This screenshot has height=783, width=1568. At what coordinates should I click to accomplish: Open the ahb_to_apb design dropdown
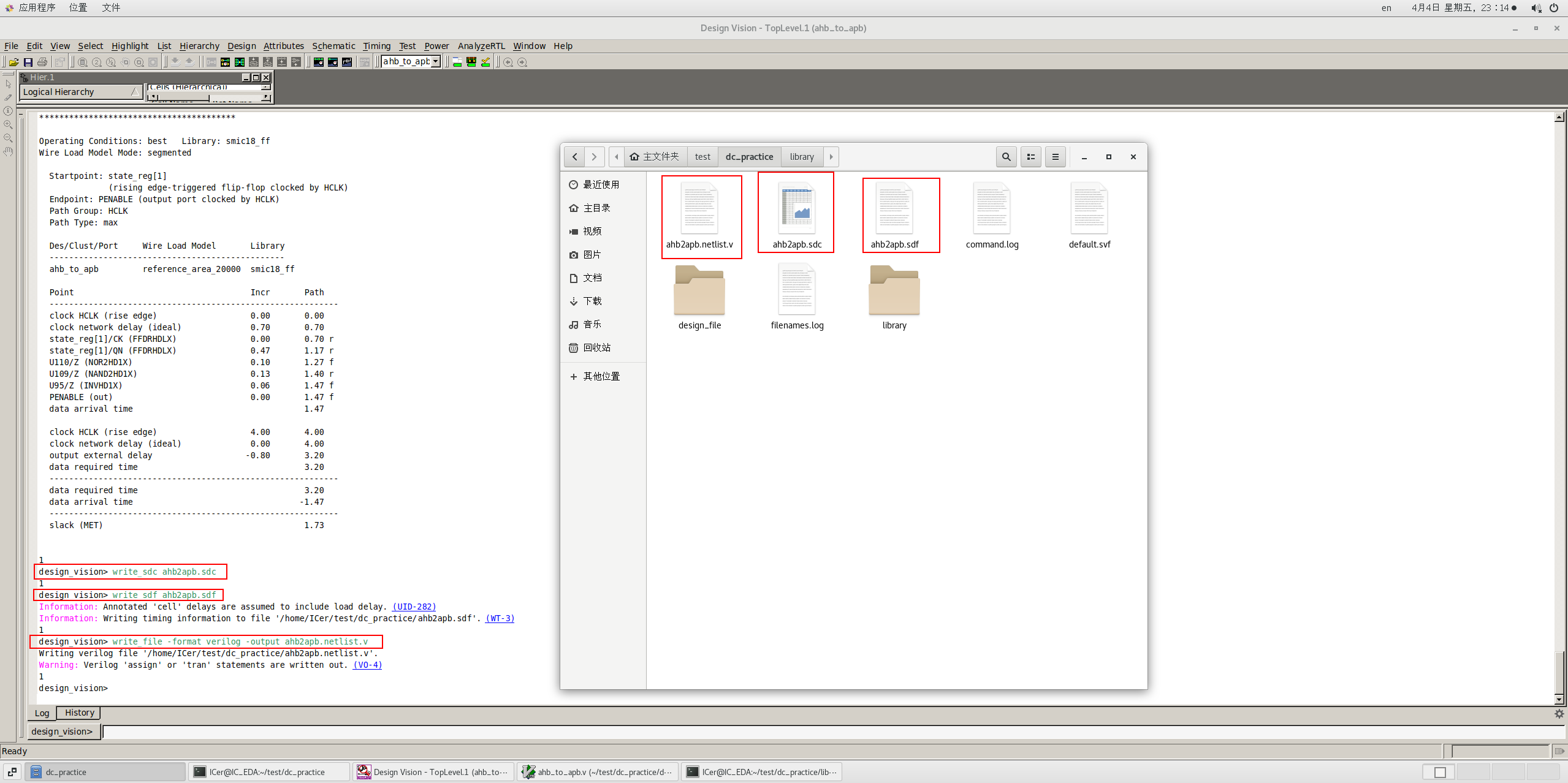pos(436,61)
